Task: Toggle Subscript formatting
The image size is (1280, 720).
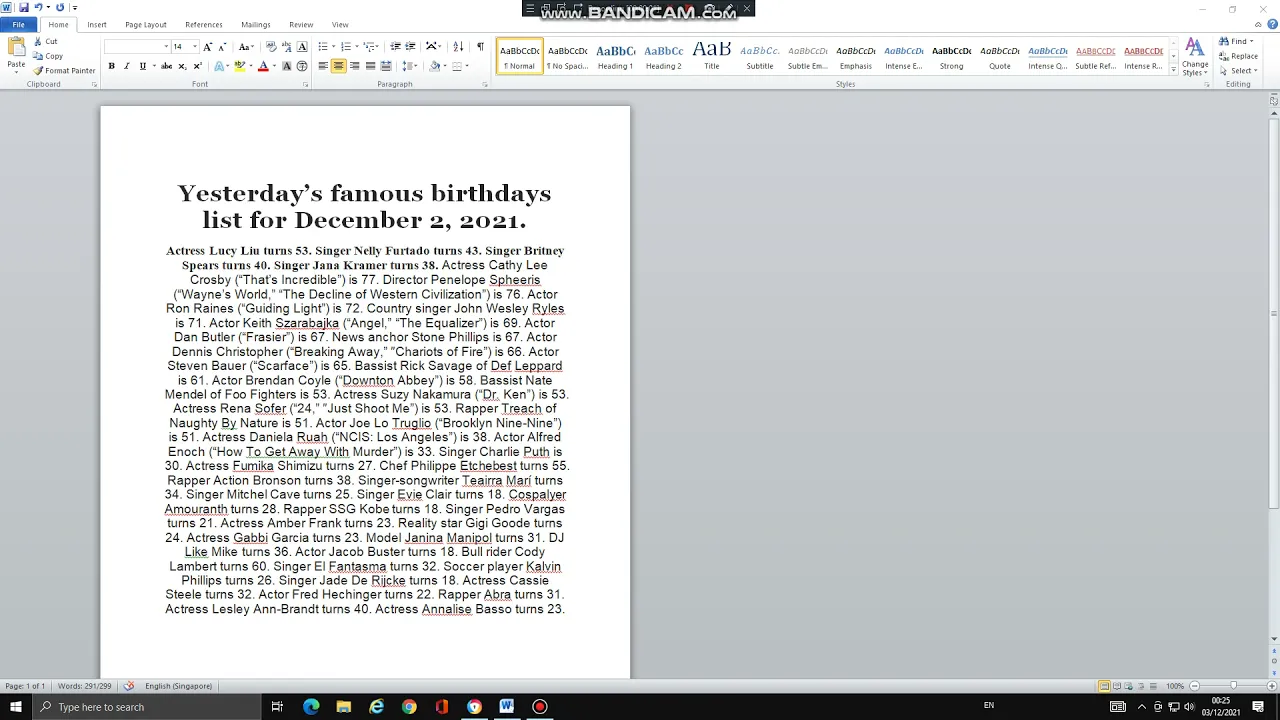Action: click(x=182, y=66)
